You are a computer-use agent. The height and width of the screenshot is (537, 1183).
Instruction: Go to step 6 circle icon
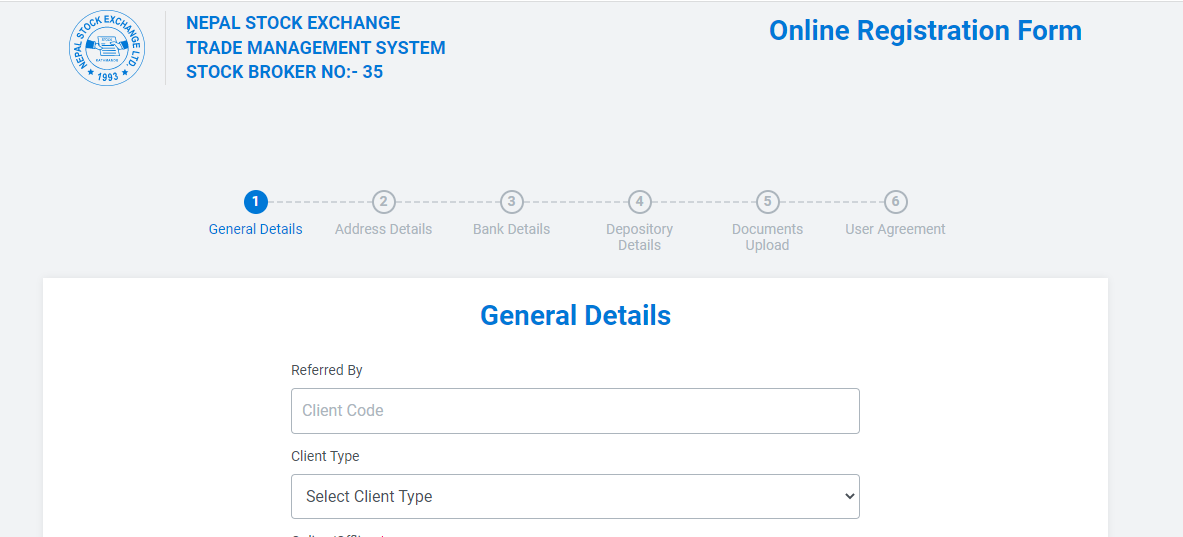click(896, 202)
